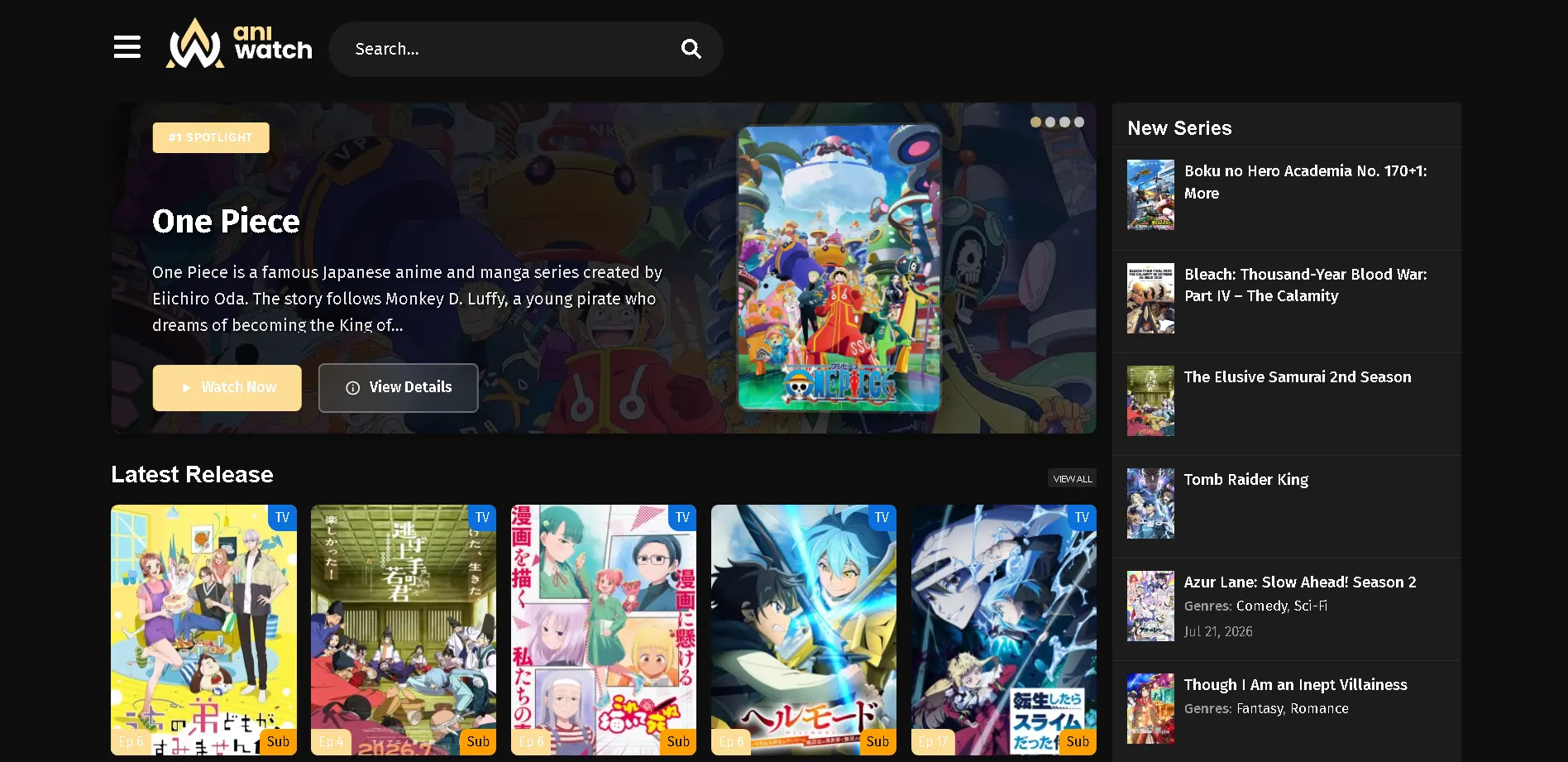
Task: Open "Bleach: Thousand-Year Blood War: Part IV" title
Action: point(1306,285)
